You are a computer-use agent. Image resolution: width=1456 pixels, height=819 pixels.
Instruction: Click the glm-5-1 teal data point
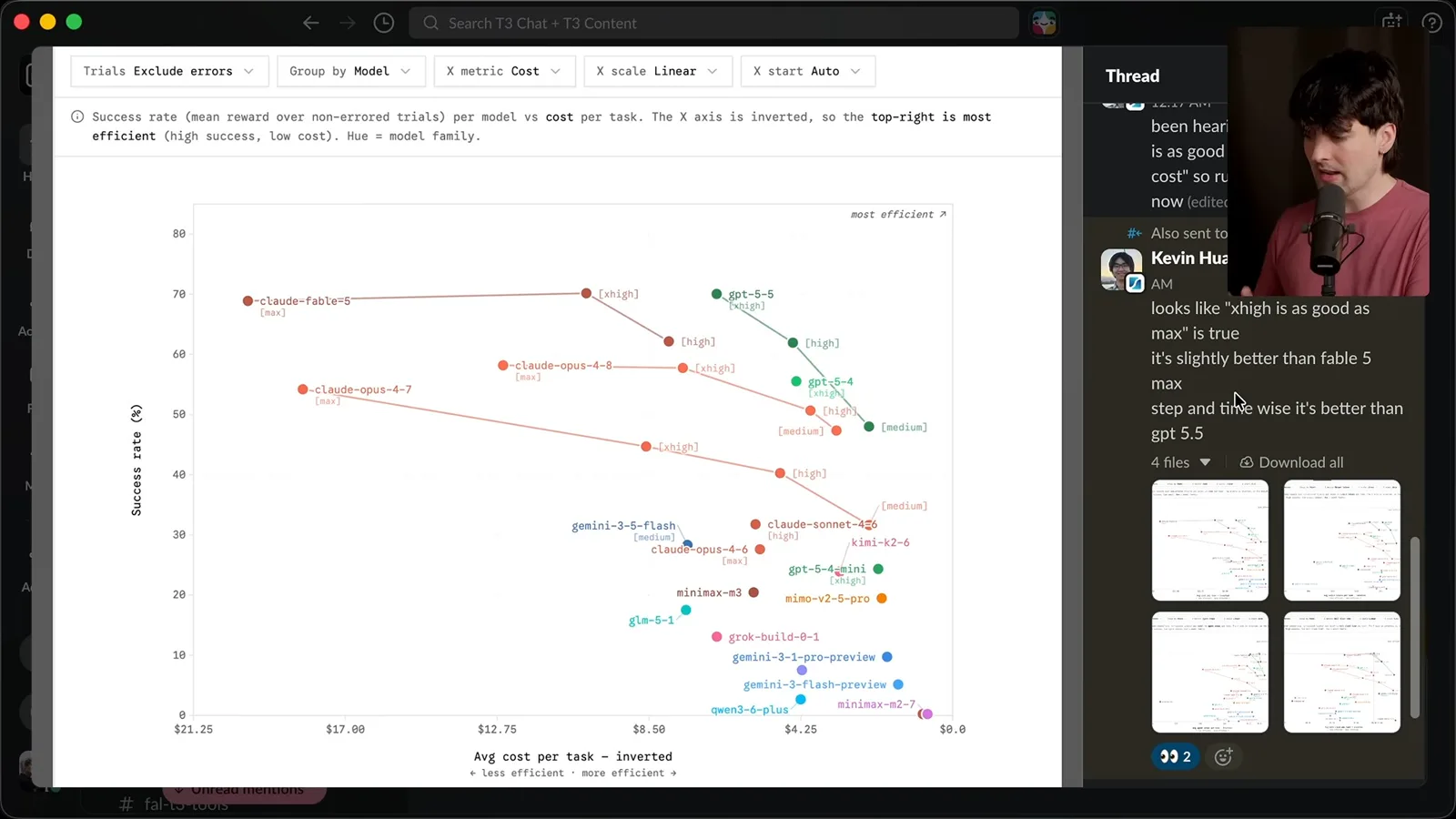(x=686, y=610)
